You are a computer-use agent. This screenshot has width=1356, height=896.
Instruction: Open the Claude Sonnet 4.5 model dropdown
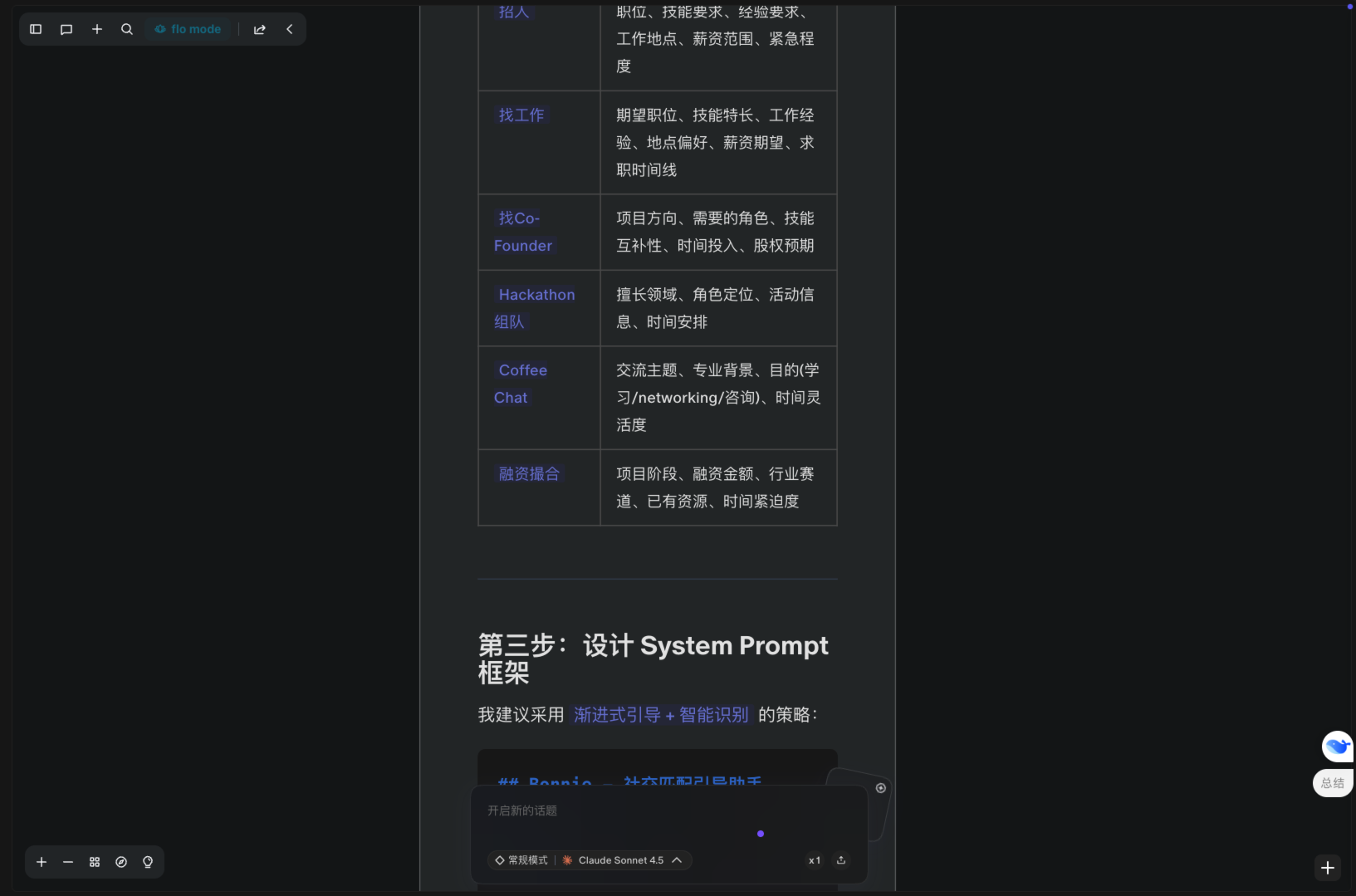click(620, 860)
